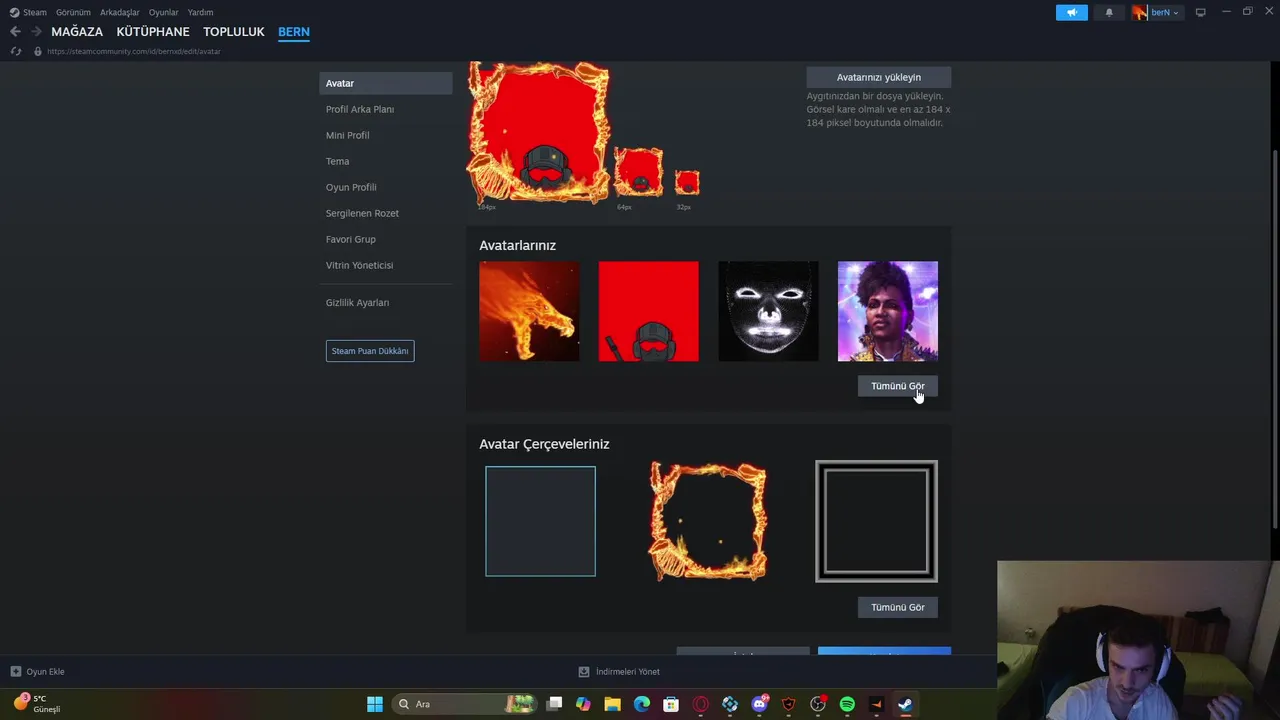1280x720 pixels.
Task: Open the Yardım menu
Action: click(x=200, y=12)
